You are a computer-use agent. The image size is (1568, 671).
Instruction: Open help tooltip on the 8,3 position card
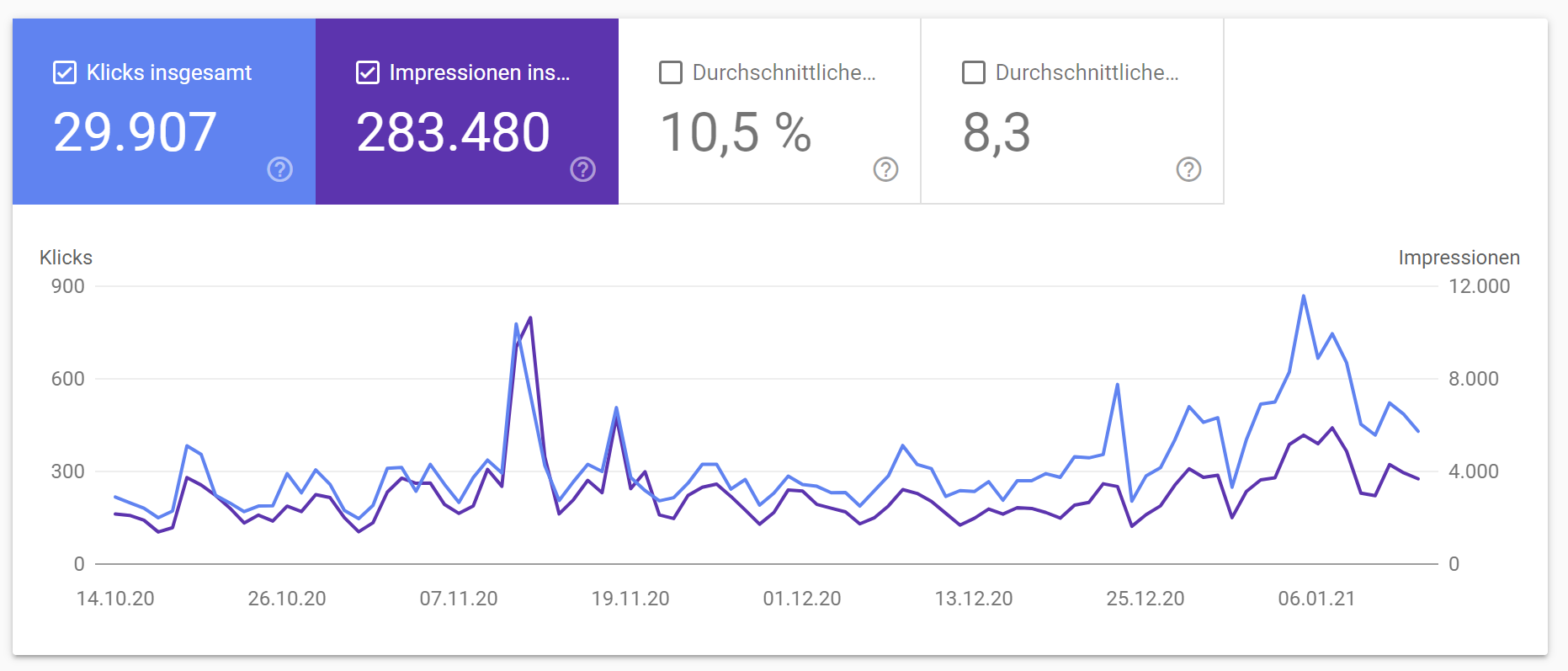click(x=1188, y=170)
